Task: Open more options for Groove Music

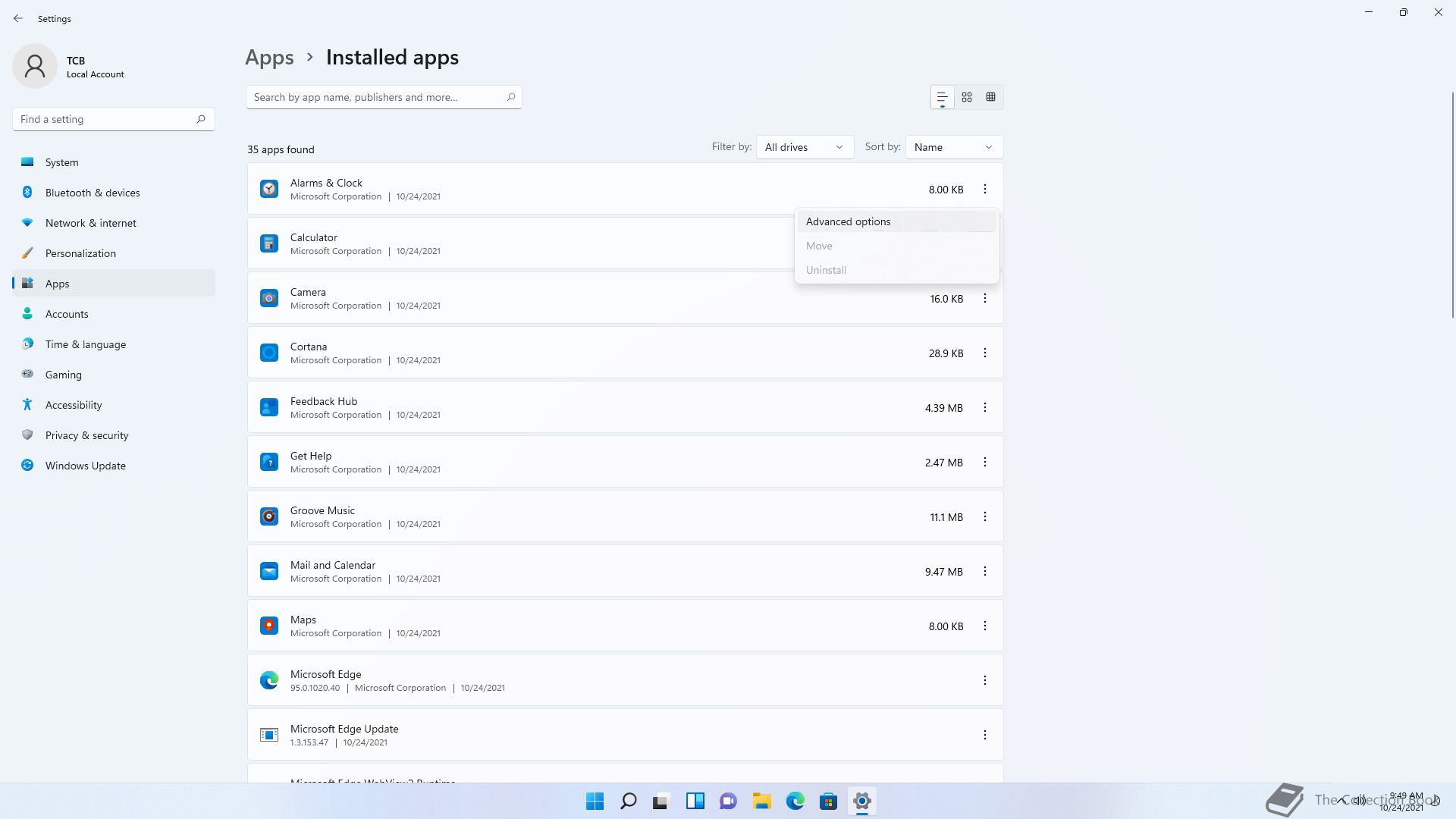Action: pos(985,516)
